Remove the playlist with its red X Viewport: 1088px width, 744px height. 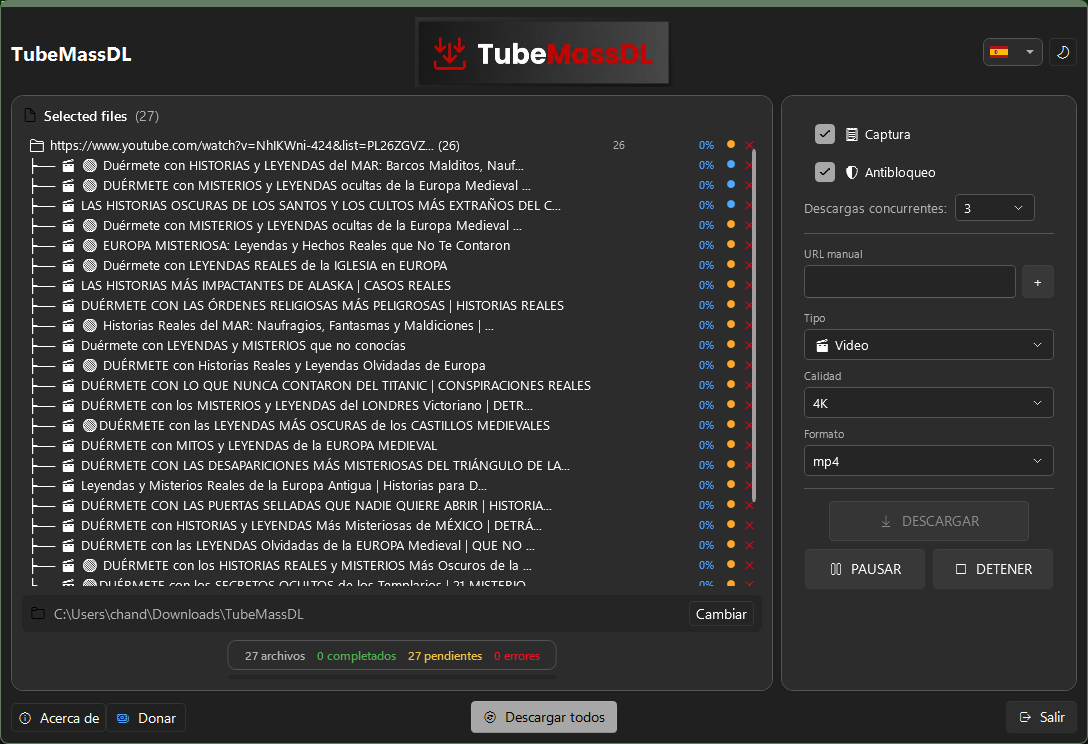click(x=749, y=145)
